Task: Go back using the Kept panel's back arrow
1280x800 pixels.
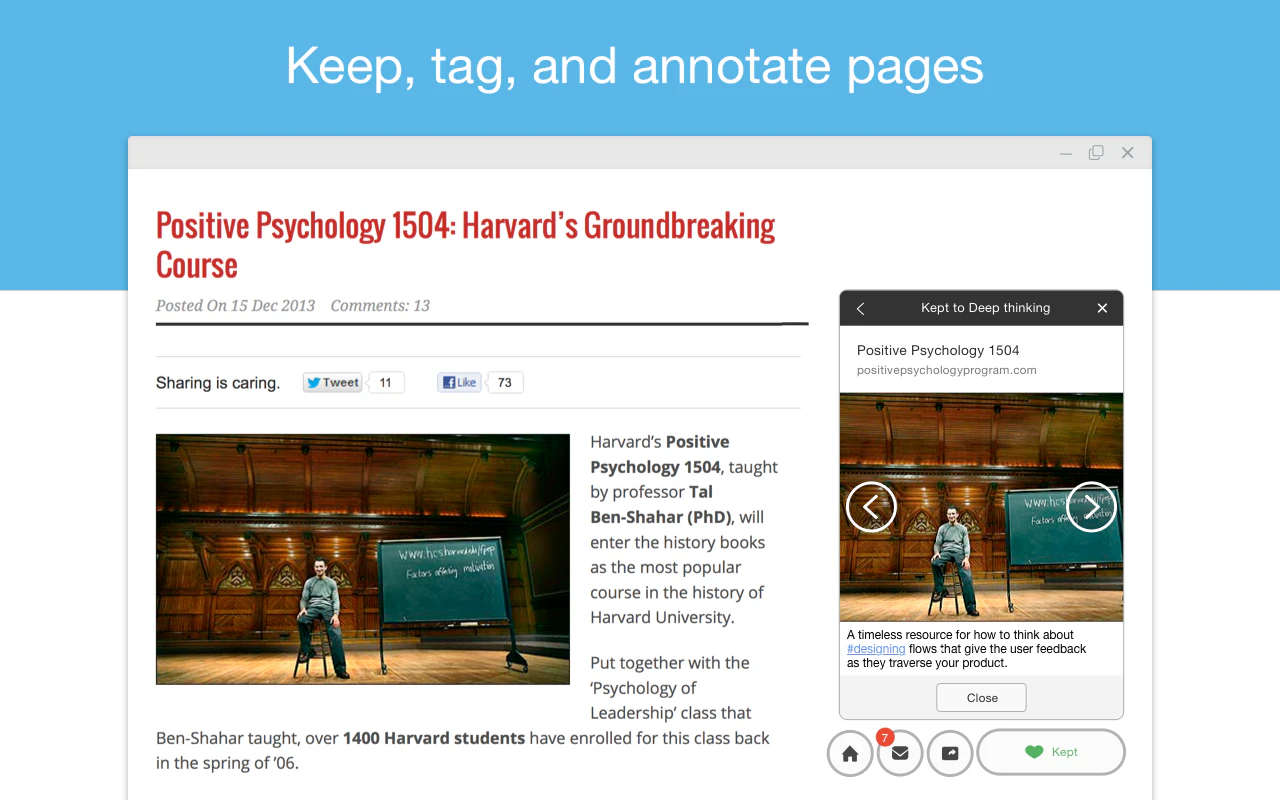Action: [x=860, y=308]
